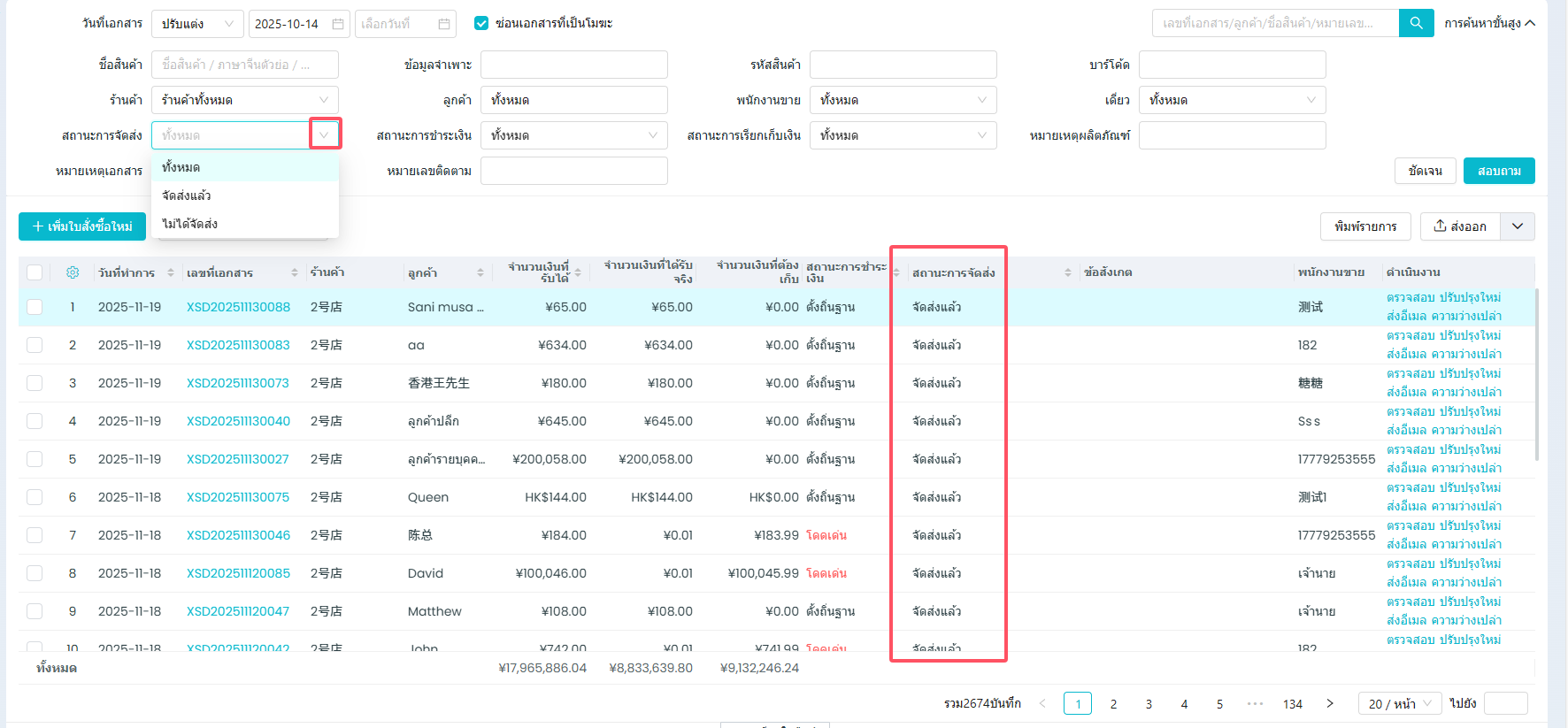The height and width of the screenshot is (728, 1568).
Task: Click the add new order button
Action: (82, 226)
